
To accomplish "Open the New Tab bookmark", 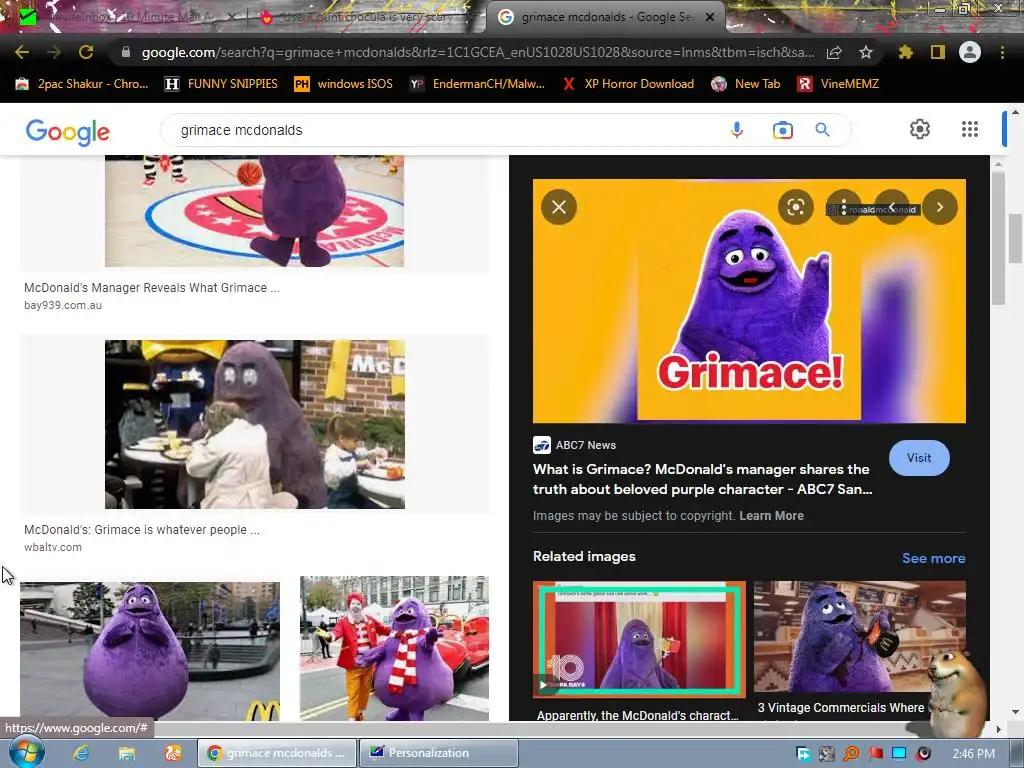I will coord(746,84).
